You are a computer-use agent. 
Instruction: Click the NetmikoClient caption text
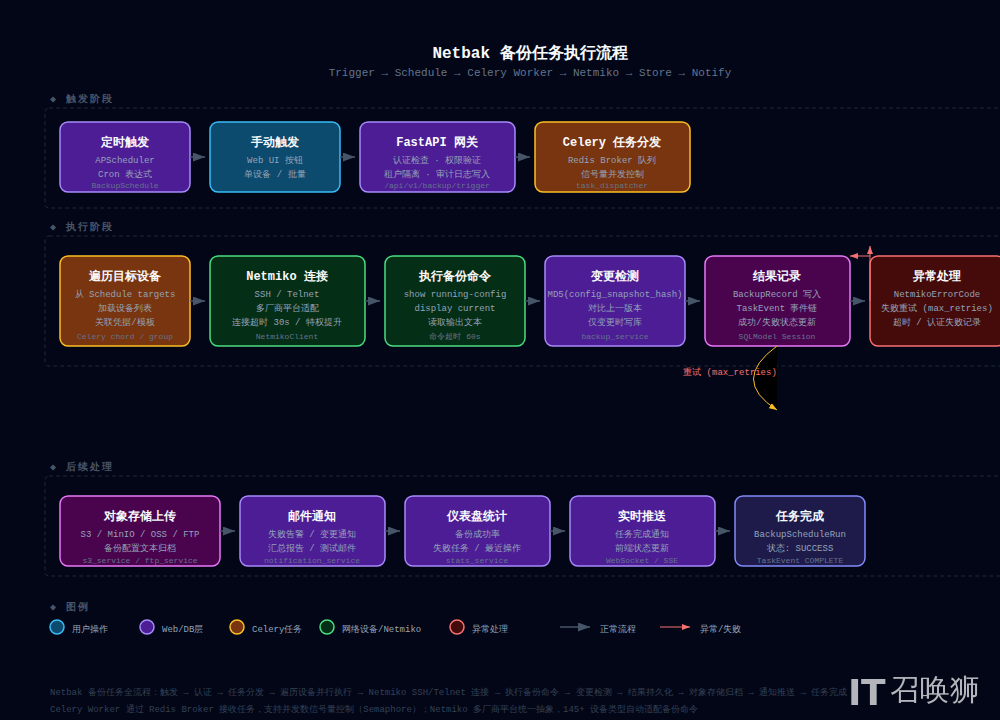point(287,337)
